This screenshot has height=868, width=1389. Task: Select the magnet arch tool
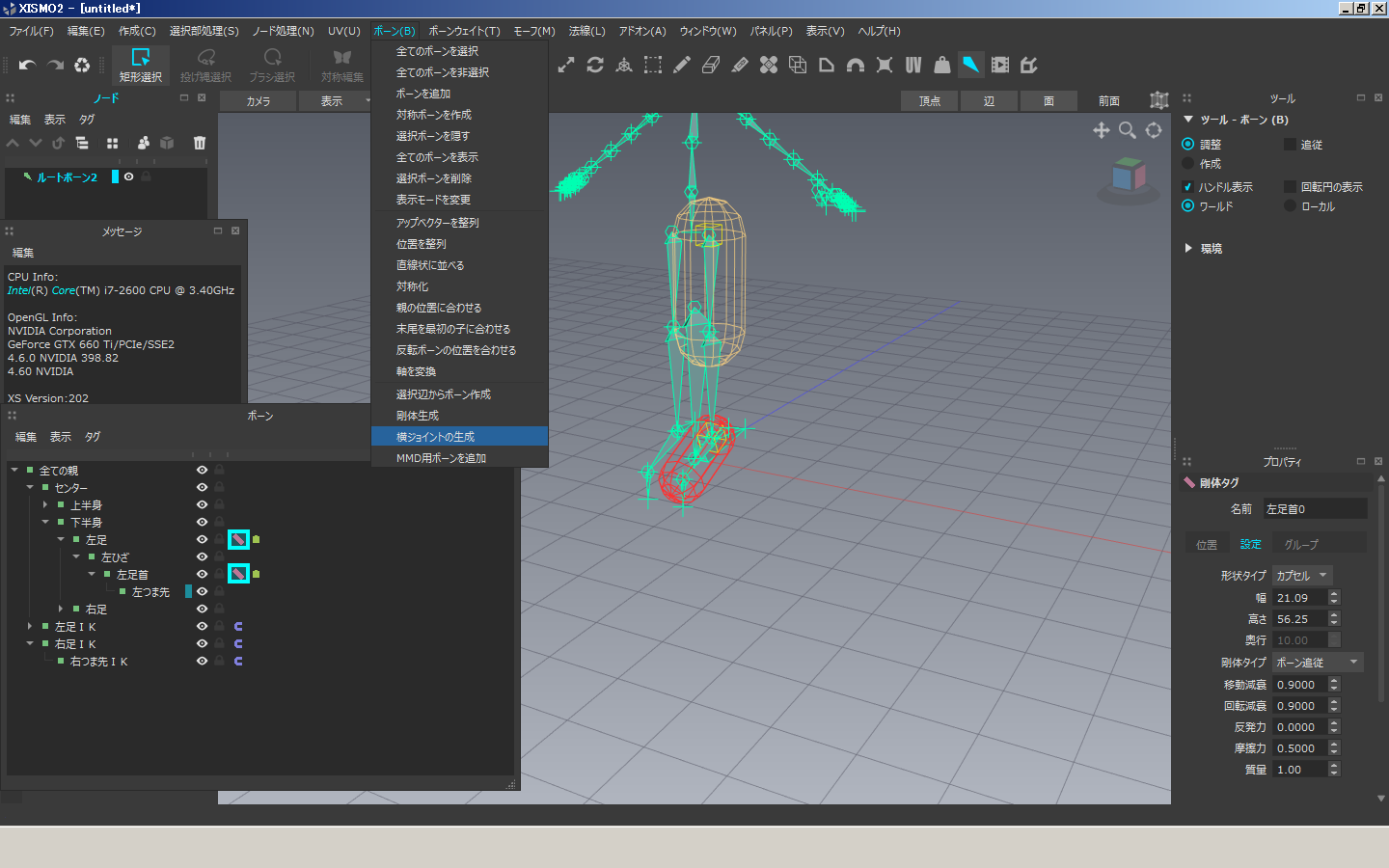point(856,65)
